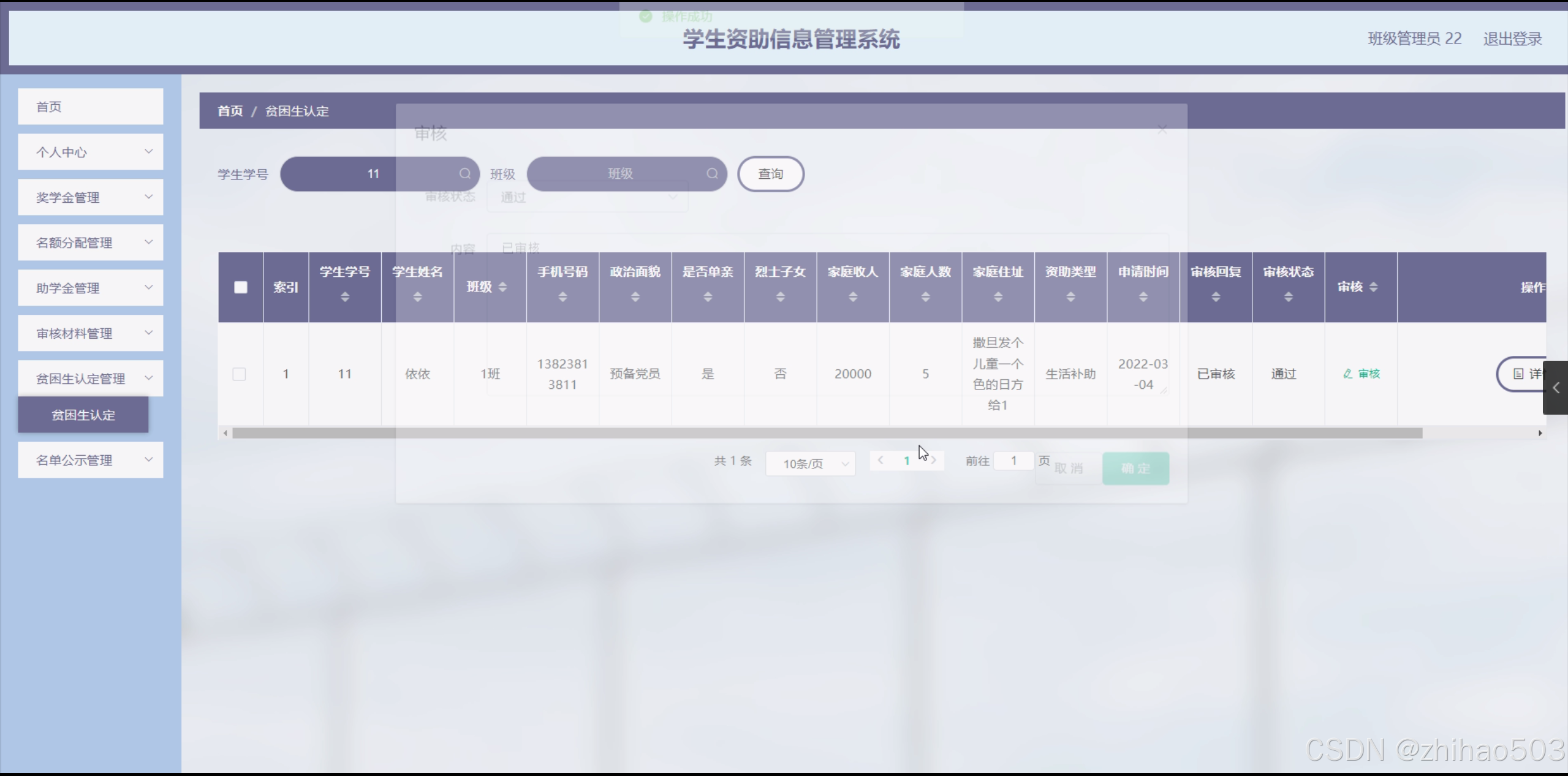This screenshot has height=776, width=1568.
Task: Toggle select-all checkbox in table header
Action: [x=241, y=287]
